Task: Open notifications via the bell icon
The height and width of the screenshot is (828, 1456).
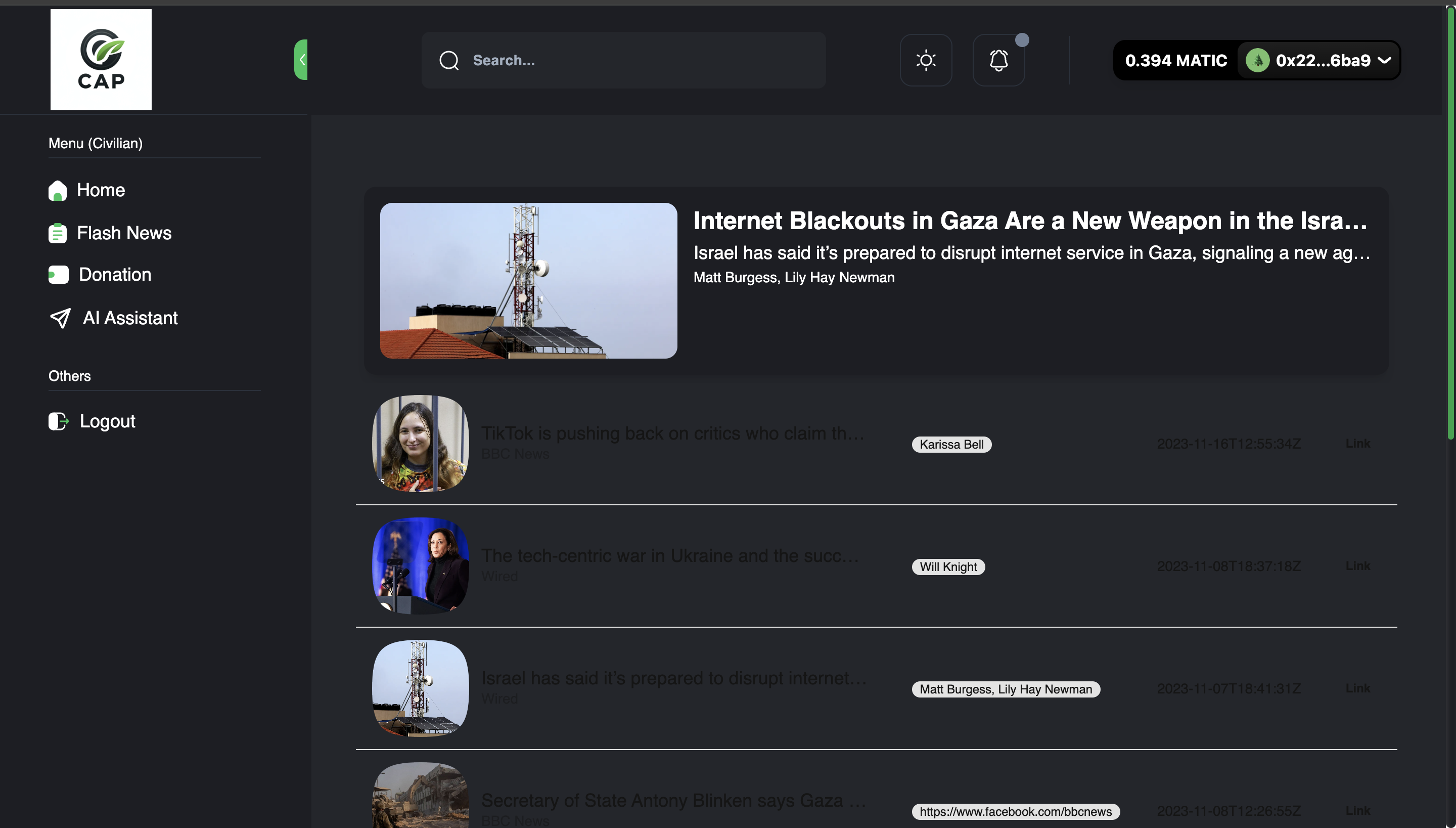Action: (998, 60)
